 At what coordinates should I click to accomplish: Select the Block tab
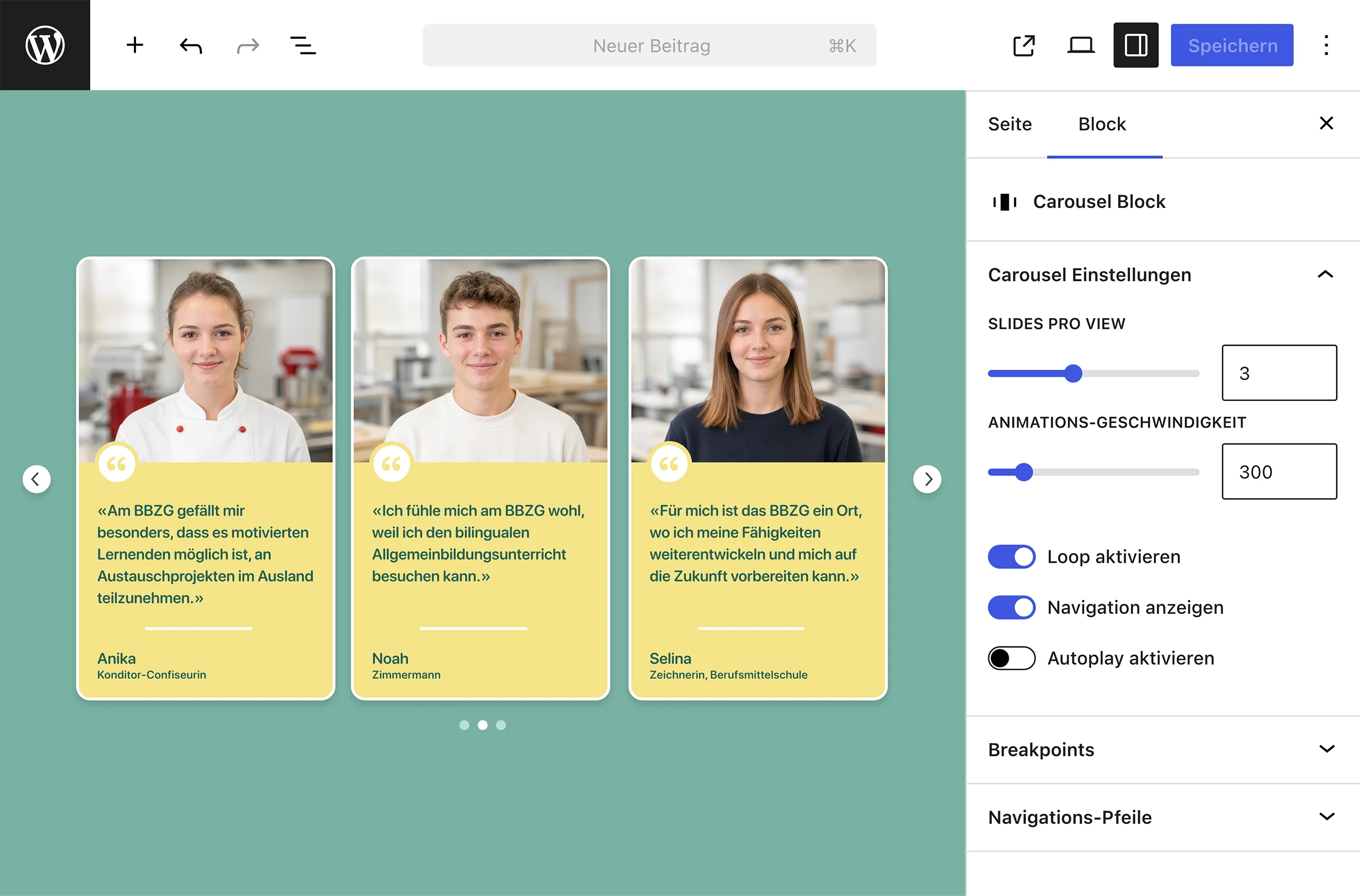(1102, 124)
